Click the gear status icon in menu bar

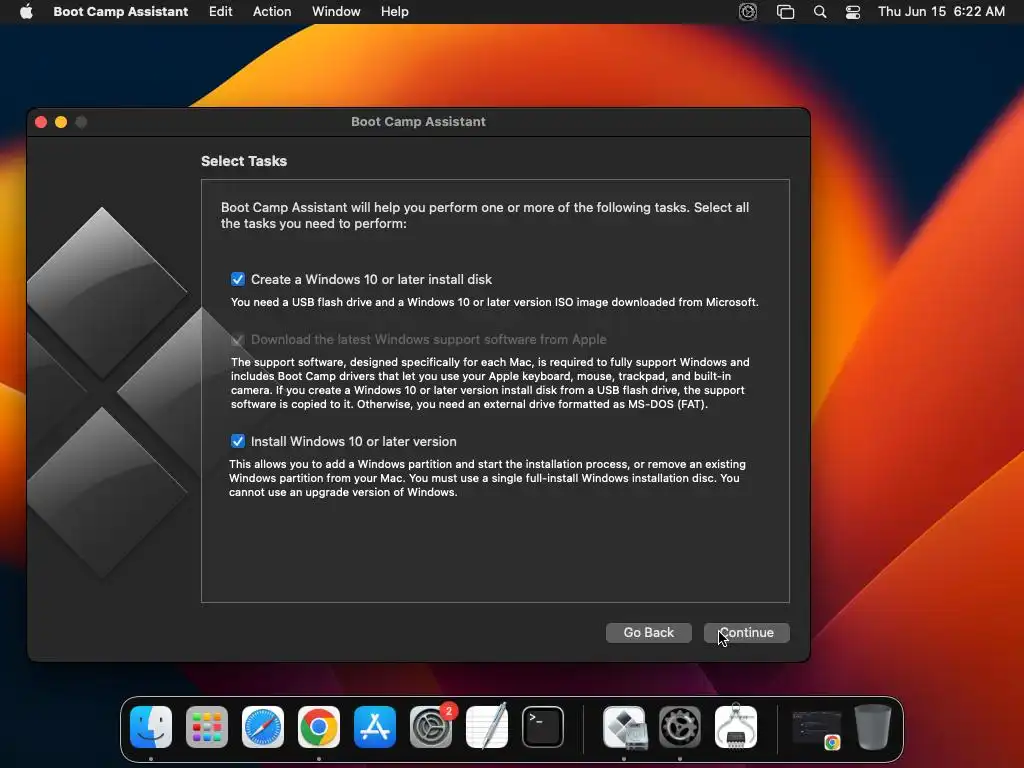(748, 11)
